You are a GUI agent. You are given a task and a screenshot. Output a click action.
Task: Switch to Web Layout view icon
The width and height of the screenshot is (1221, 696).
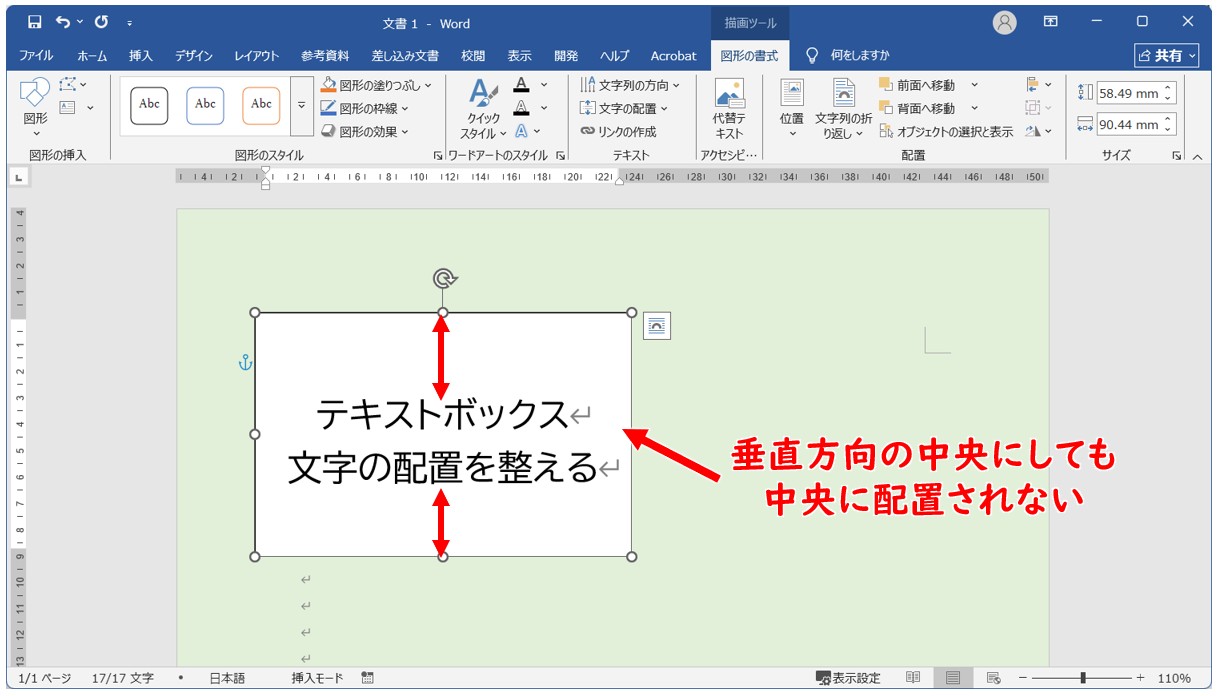(x=993, y=678)
